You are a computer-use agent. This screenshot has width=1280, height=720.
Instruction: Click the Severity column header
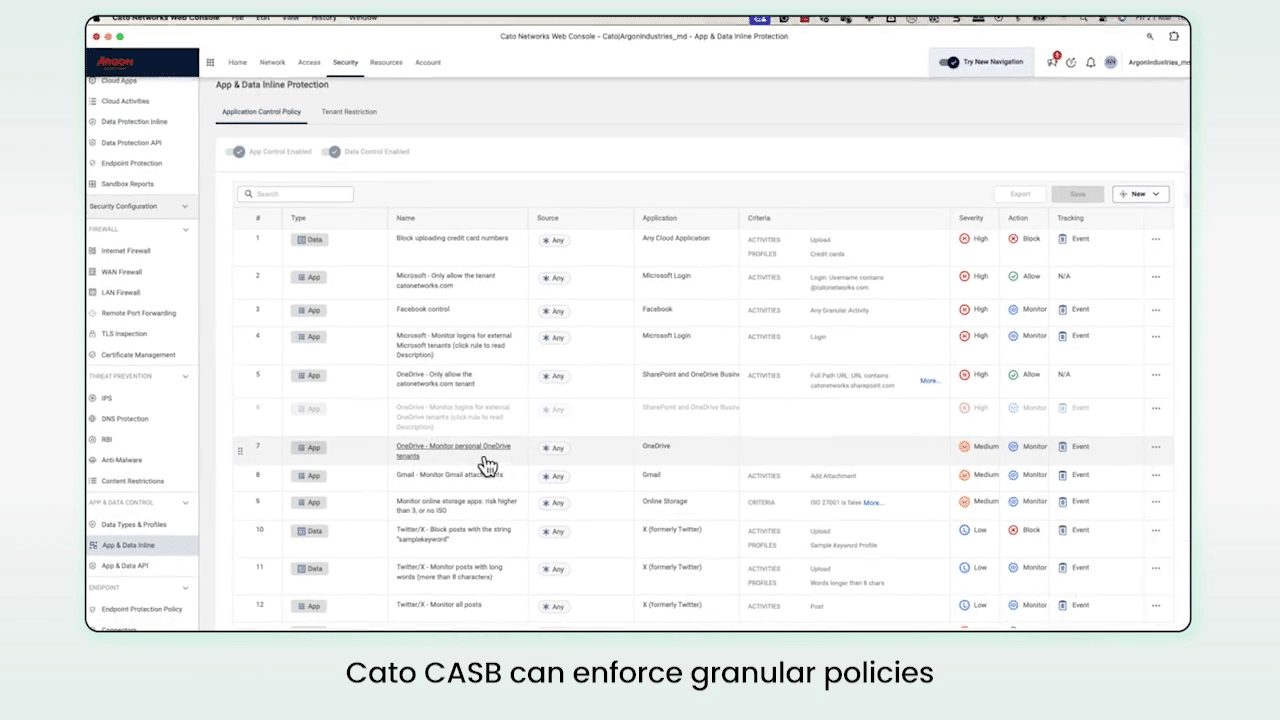coord(971,218)
